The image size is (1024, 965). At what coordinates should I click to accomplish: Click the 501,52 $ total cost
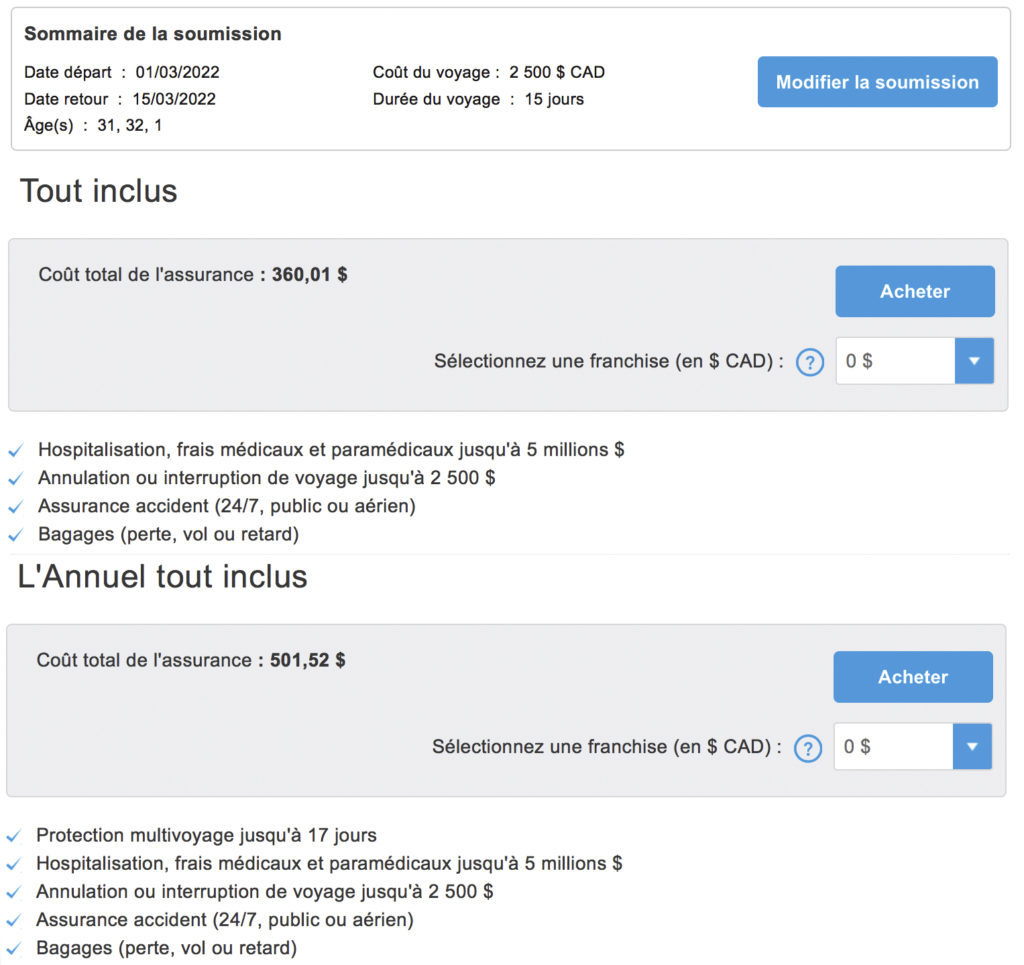click(308, 660)
